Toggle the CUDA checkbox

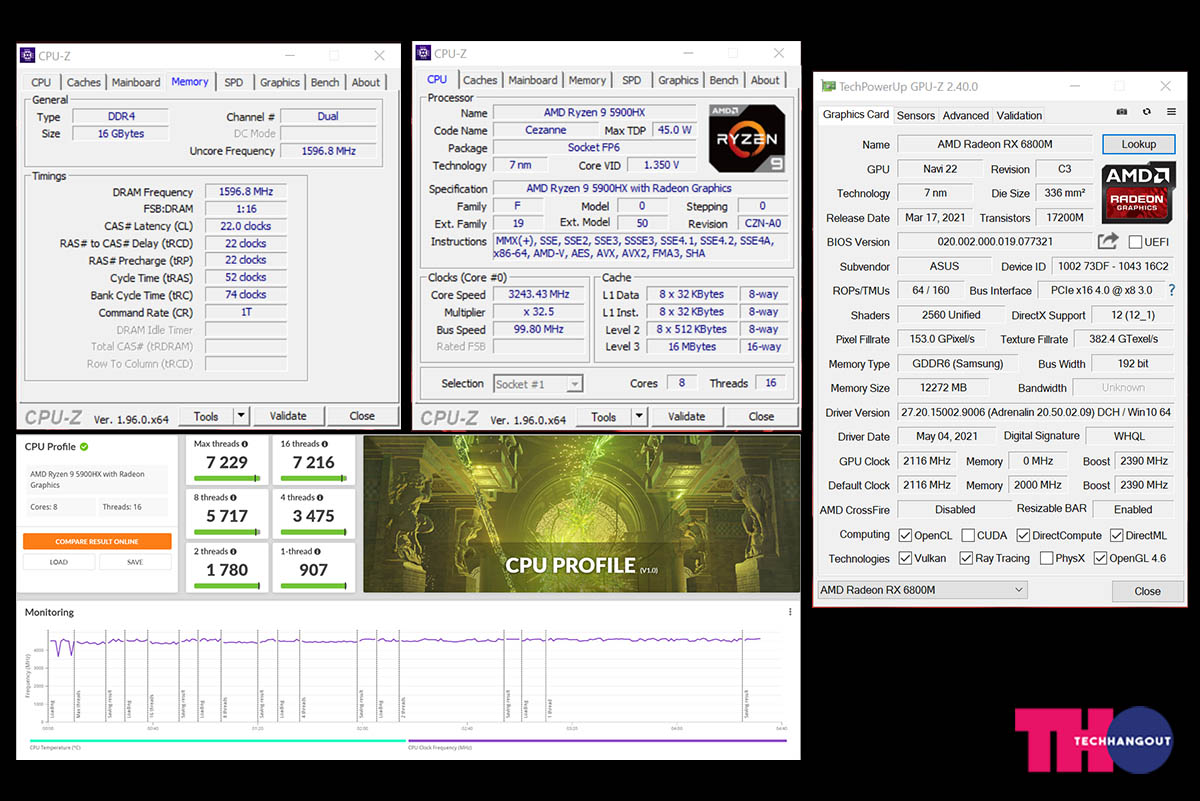[967, 536]
